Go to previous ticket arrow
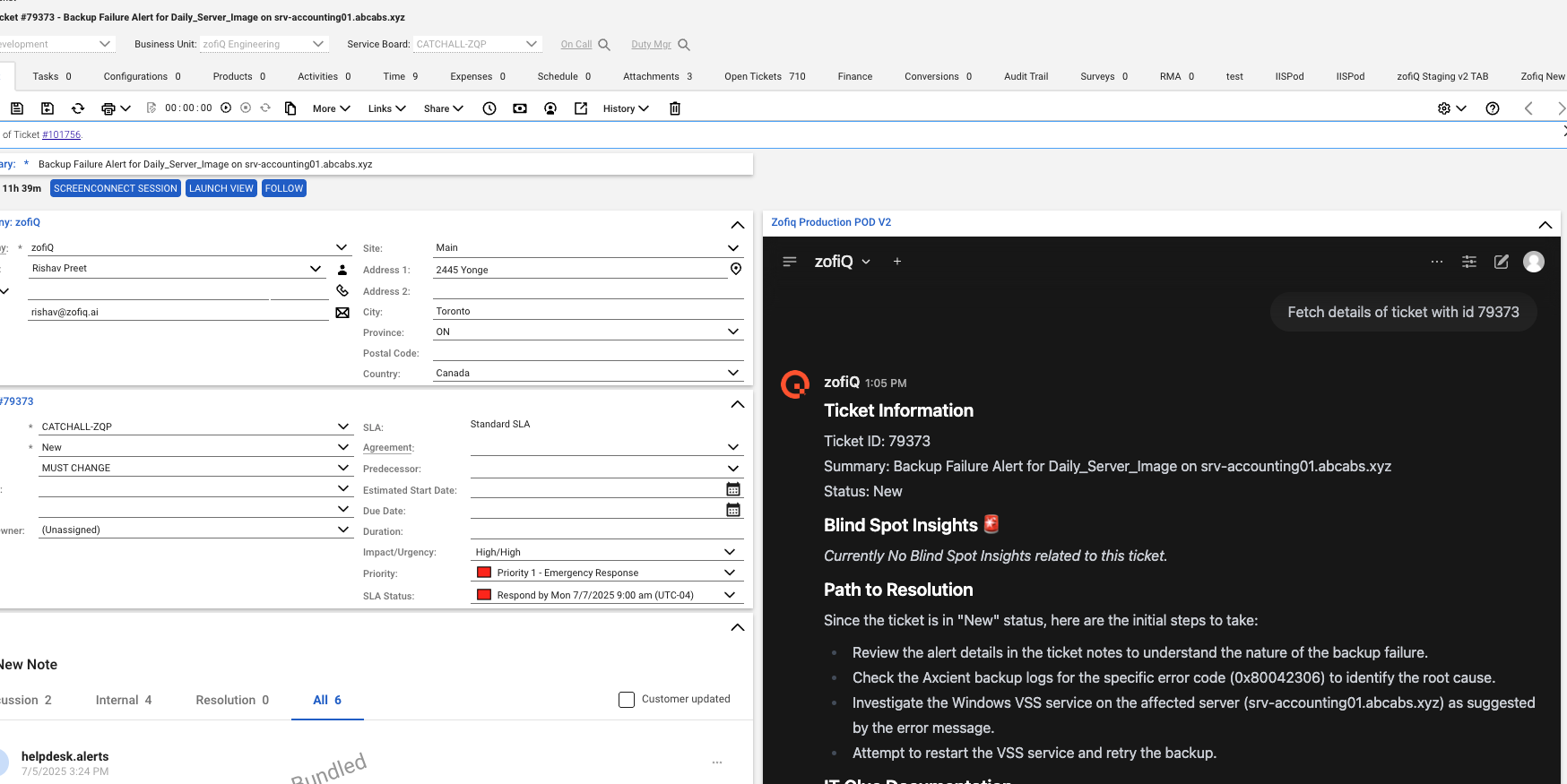 coord(1528,108)
